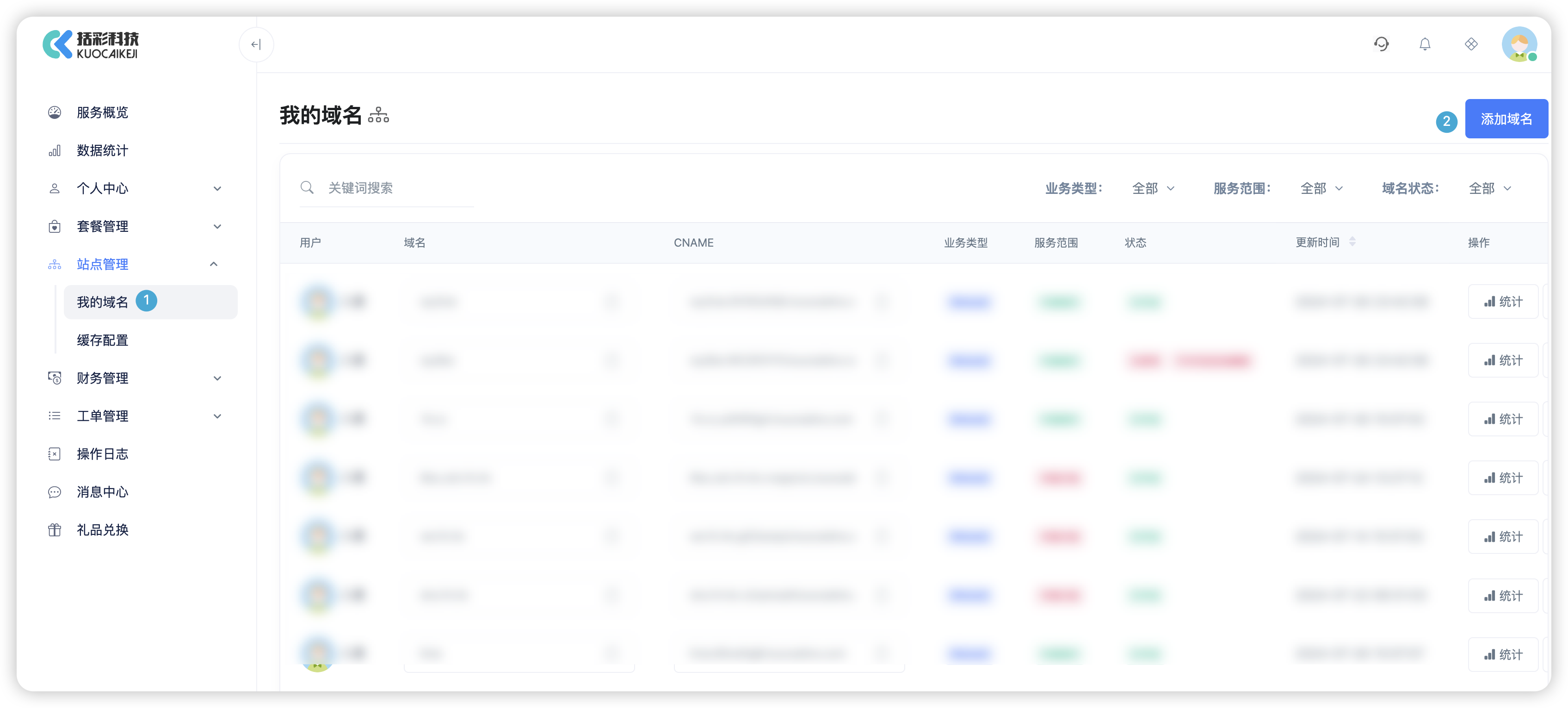Click the sidebar collapse arrow icon
This screenshot has height=708, width=1568.
click(256, 44)
